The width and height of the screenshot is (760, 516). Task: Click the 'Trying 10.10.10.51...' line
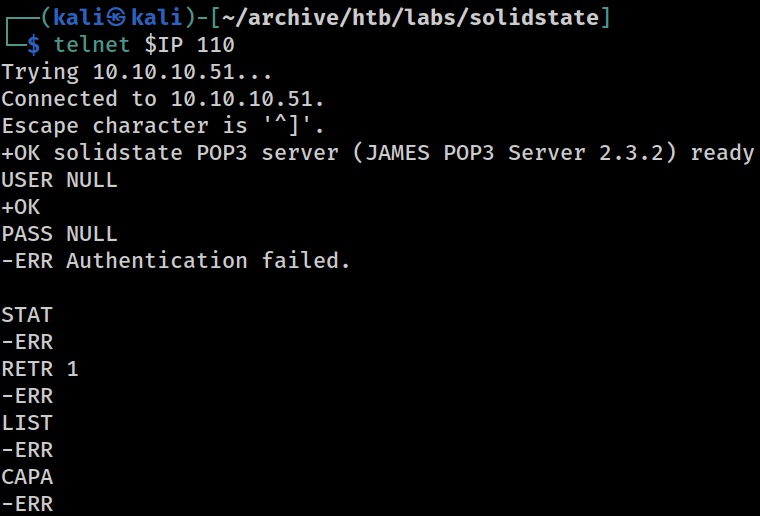point(137,72)
